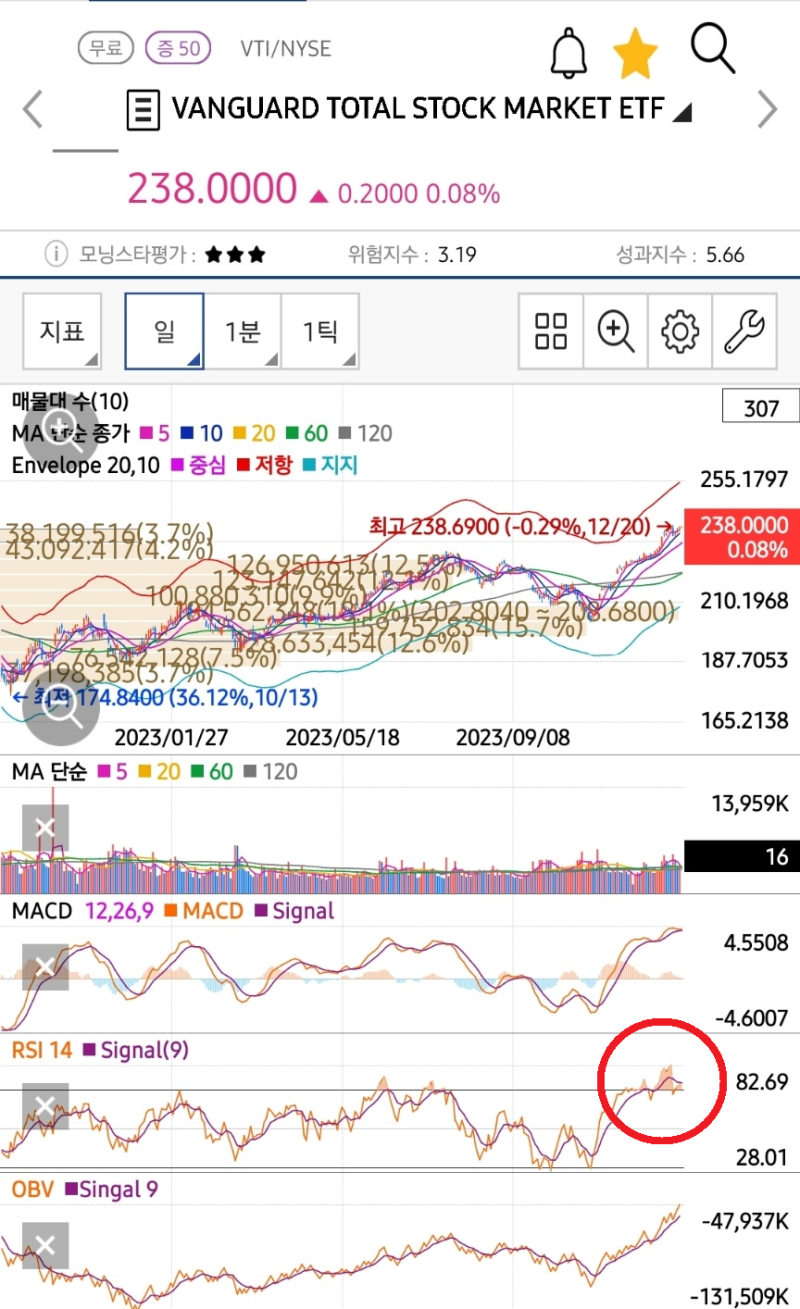This screenshot has width=800, height=1309.
Task: Tap the VTI/NYSE ticker label
Action: coord(286,48)
